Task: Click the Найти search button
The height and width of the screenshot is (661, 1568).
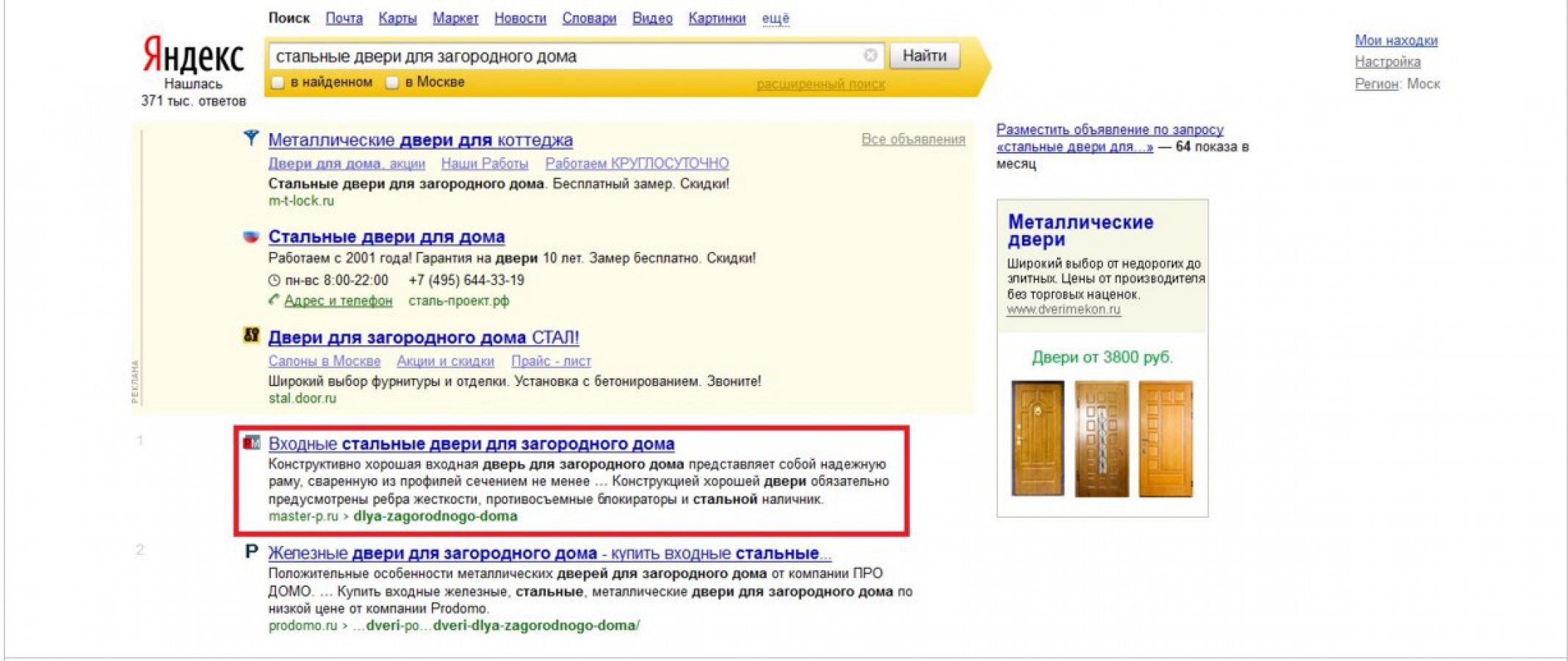Action: click(925, 56)
